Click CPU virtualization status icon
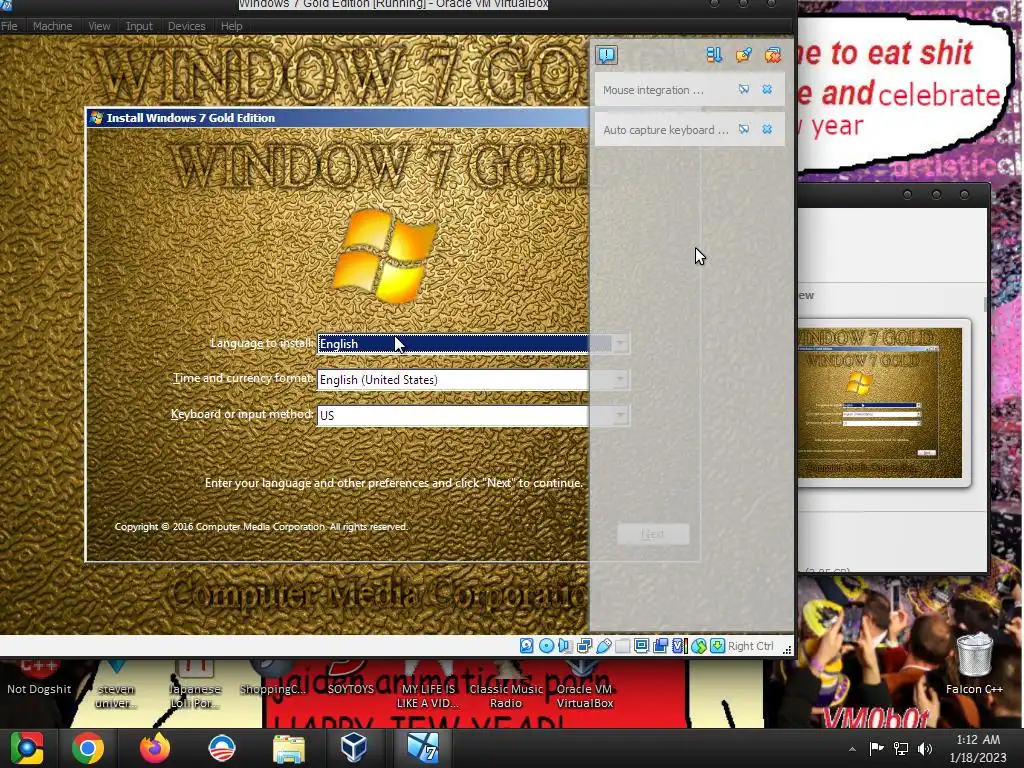This screenshot has width=1024, height=768. coord(679,646)
